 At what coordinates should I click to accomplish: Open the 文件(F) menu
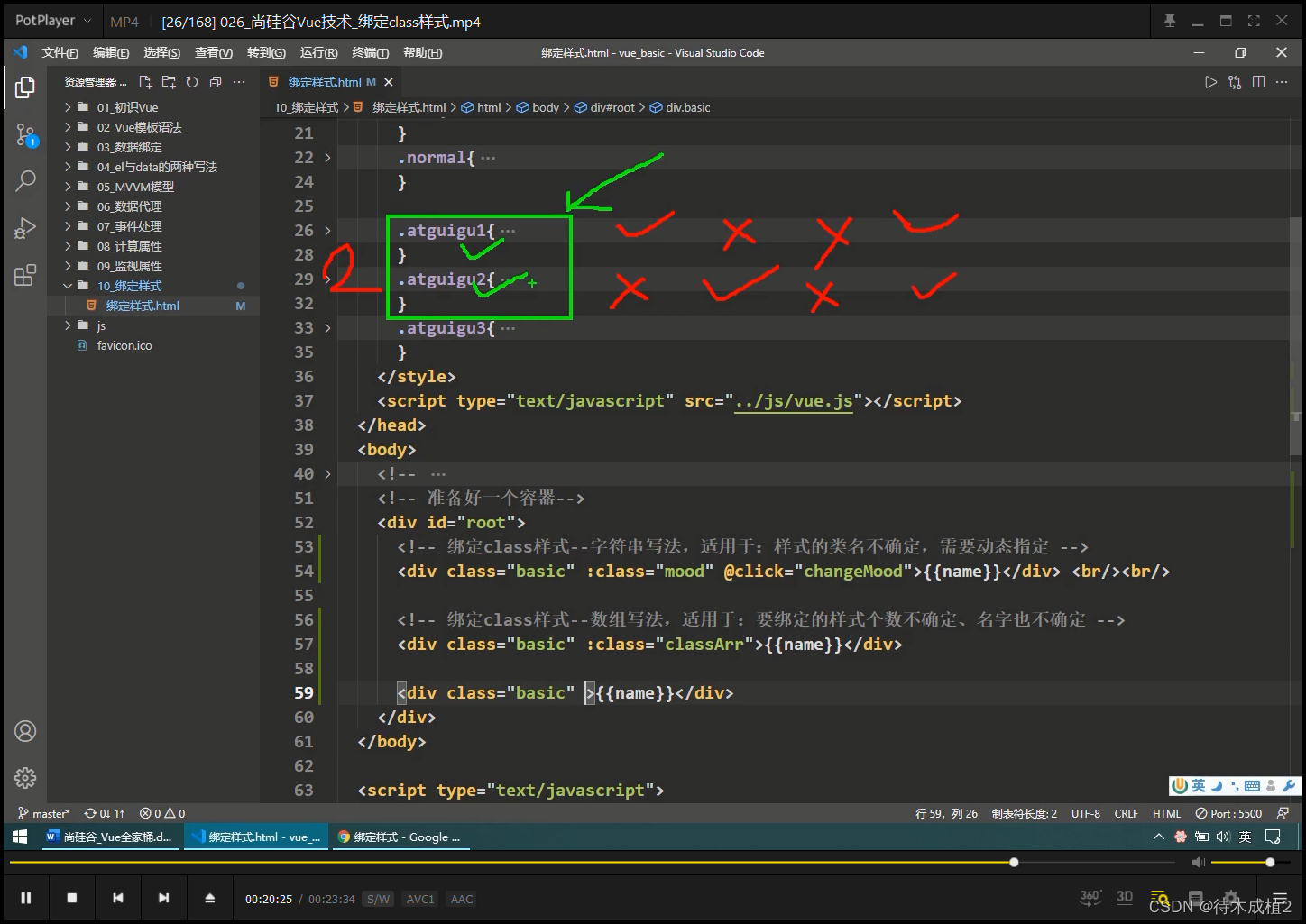point(60,53)
